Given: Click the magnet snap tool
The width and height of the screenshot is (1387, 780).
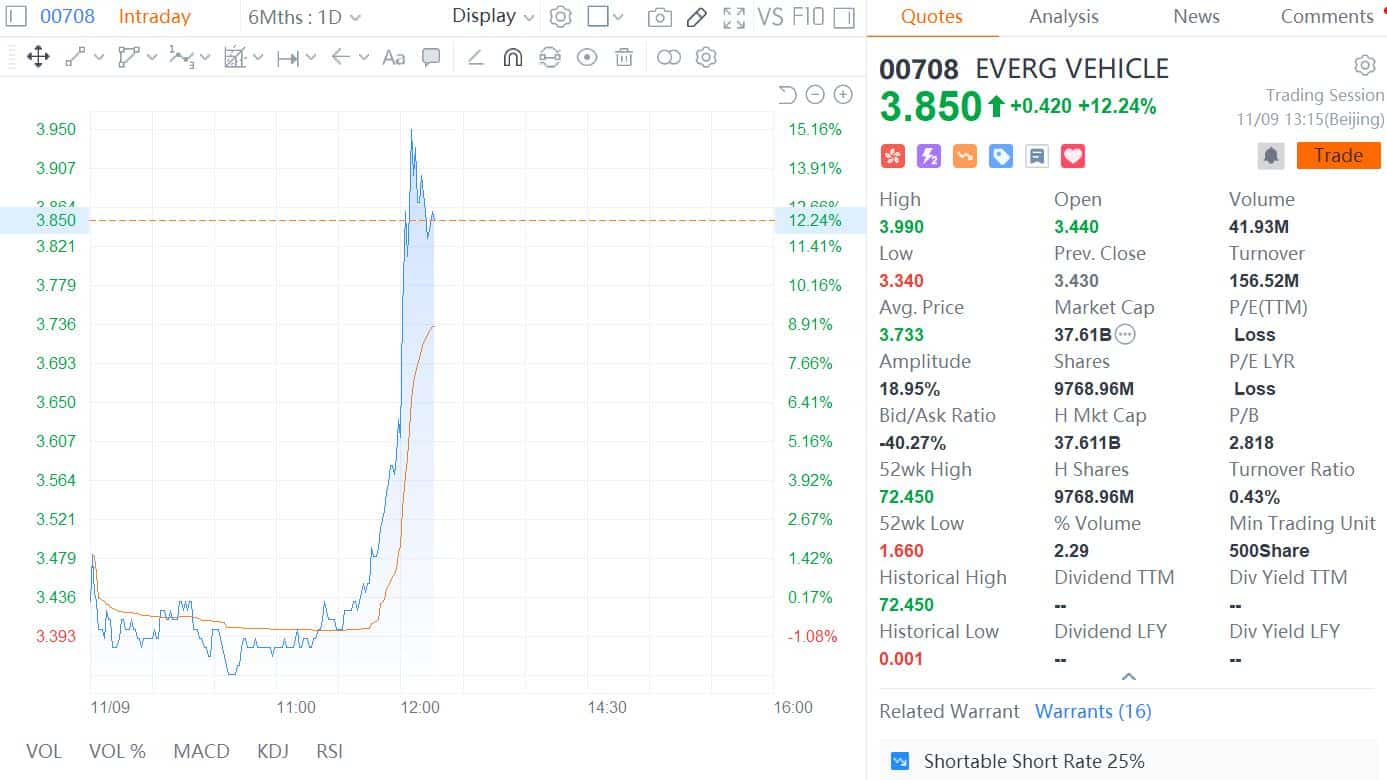Looking at the screenshot, I should pos(512,57).
